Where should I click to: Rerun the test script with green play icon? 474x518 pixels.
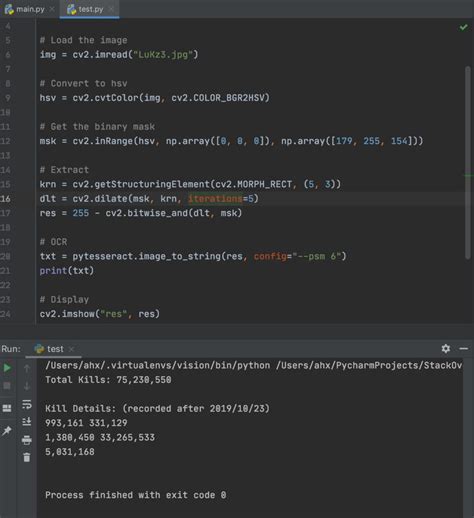7,368
